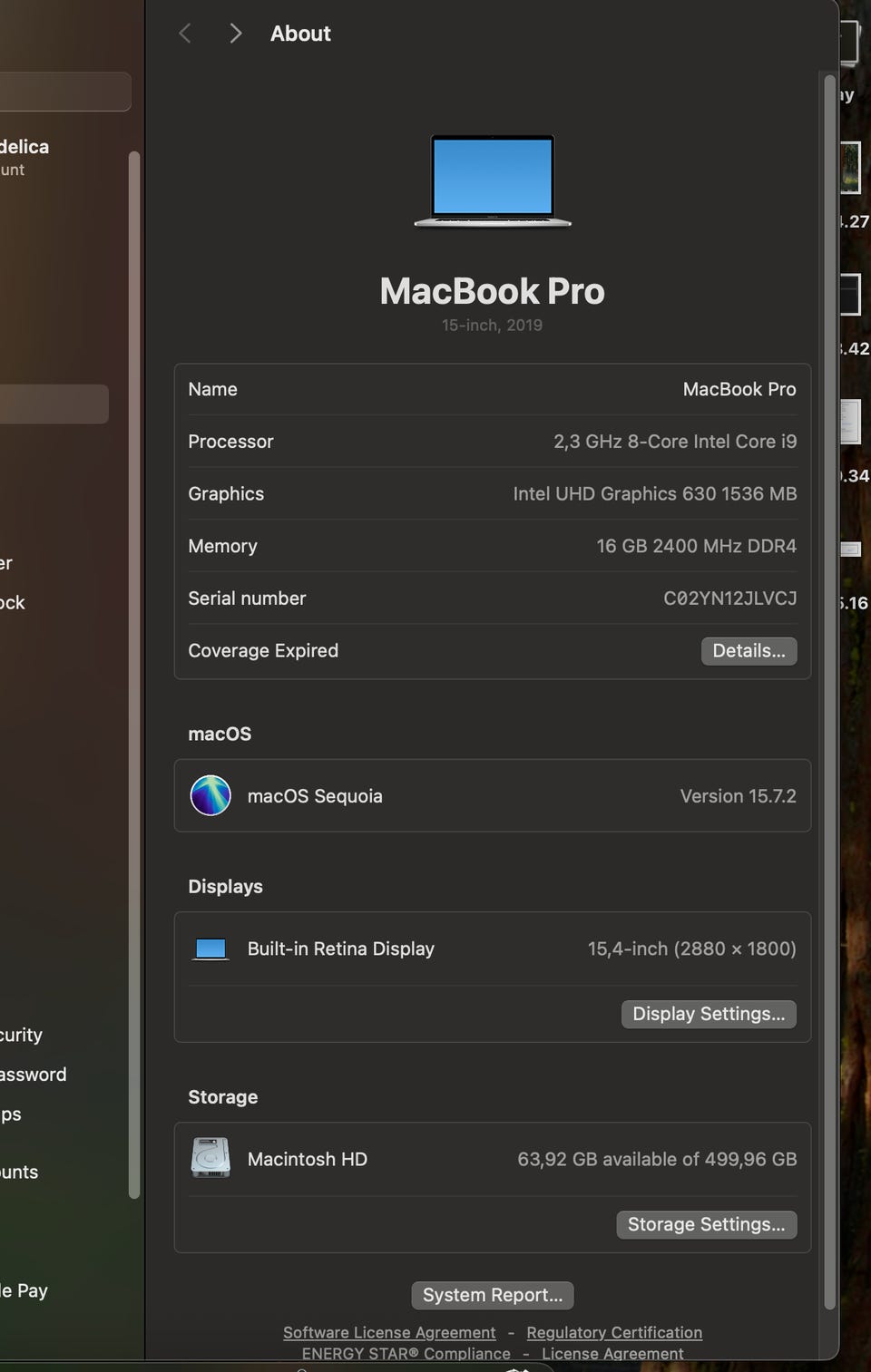Click the desktop file thumbnail labelled .16
This screenshot has width=871, height=1372.
(850, 549)
